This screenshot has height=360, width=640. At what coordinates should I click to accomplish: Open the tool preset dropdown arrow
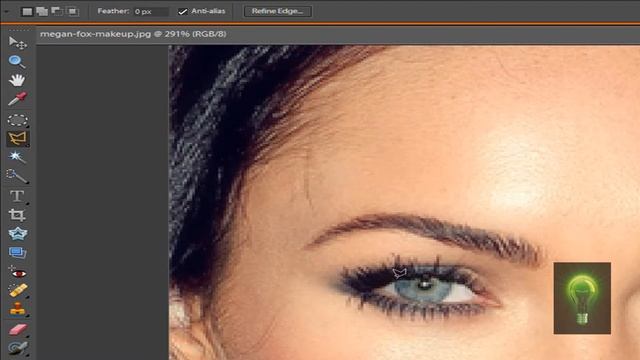point(7,12)
